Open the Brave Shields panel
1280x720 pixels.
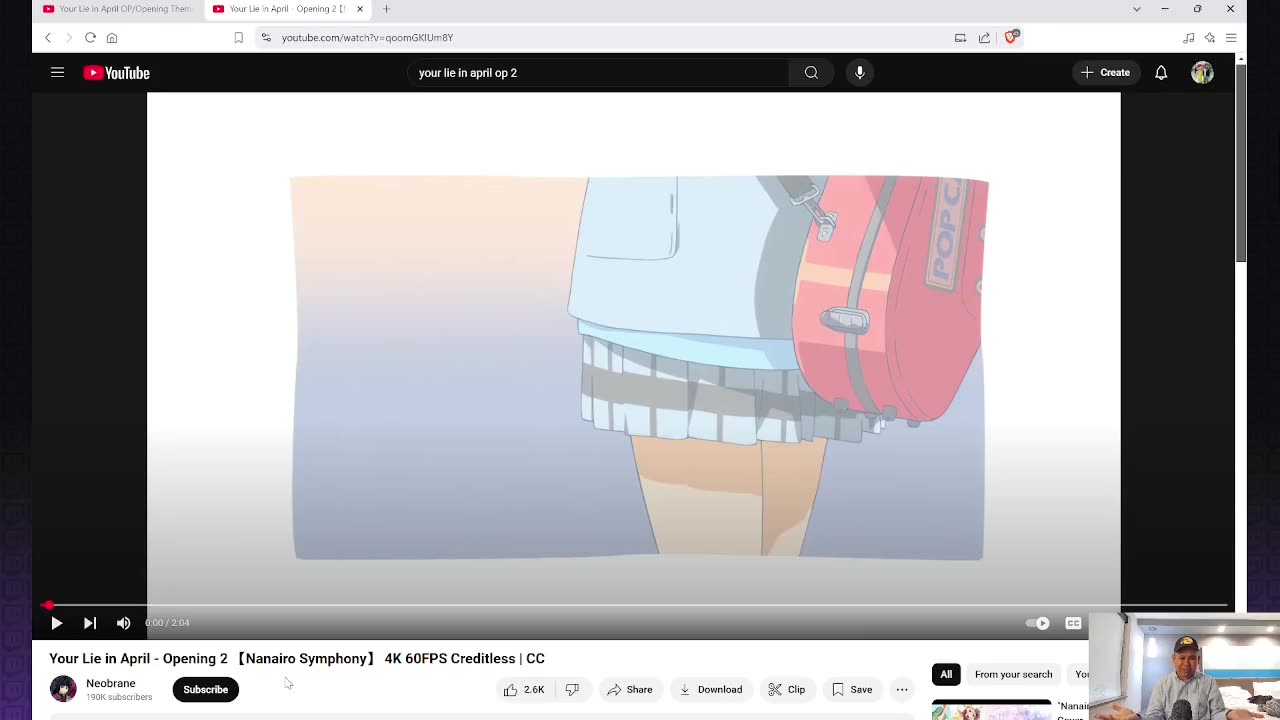pos(1011,37)
